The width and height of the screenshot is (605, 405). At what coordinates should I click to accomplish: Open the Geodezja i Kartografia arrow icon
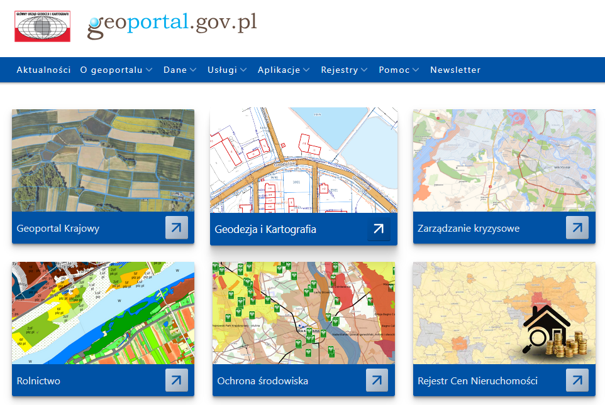379,229
